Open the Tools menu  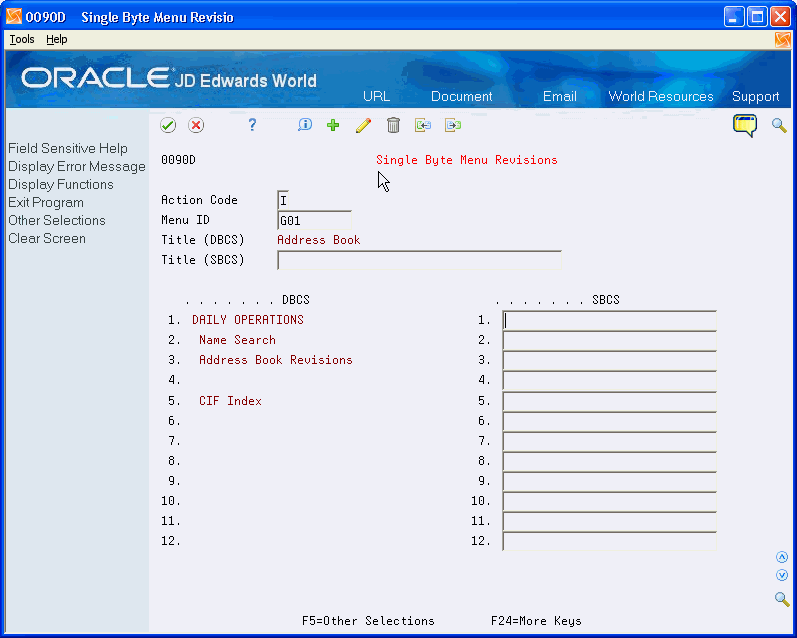tap(22, 39)
